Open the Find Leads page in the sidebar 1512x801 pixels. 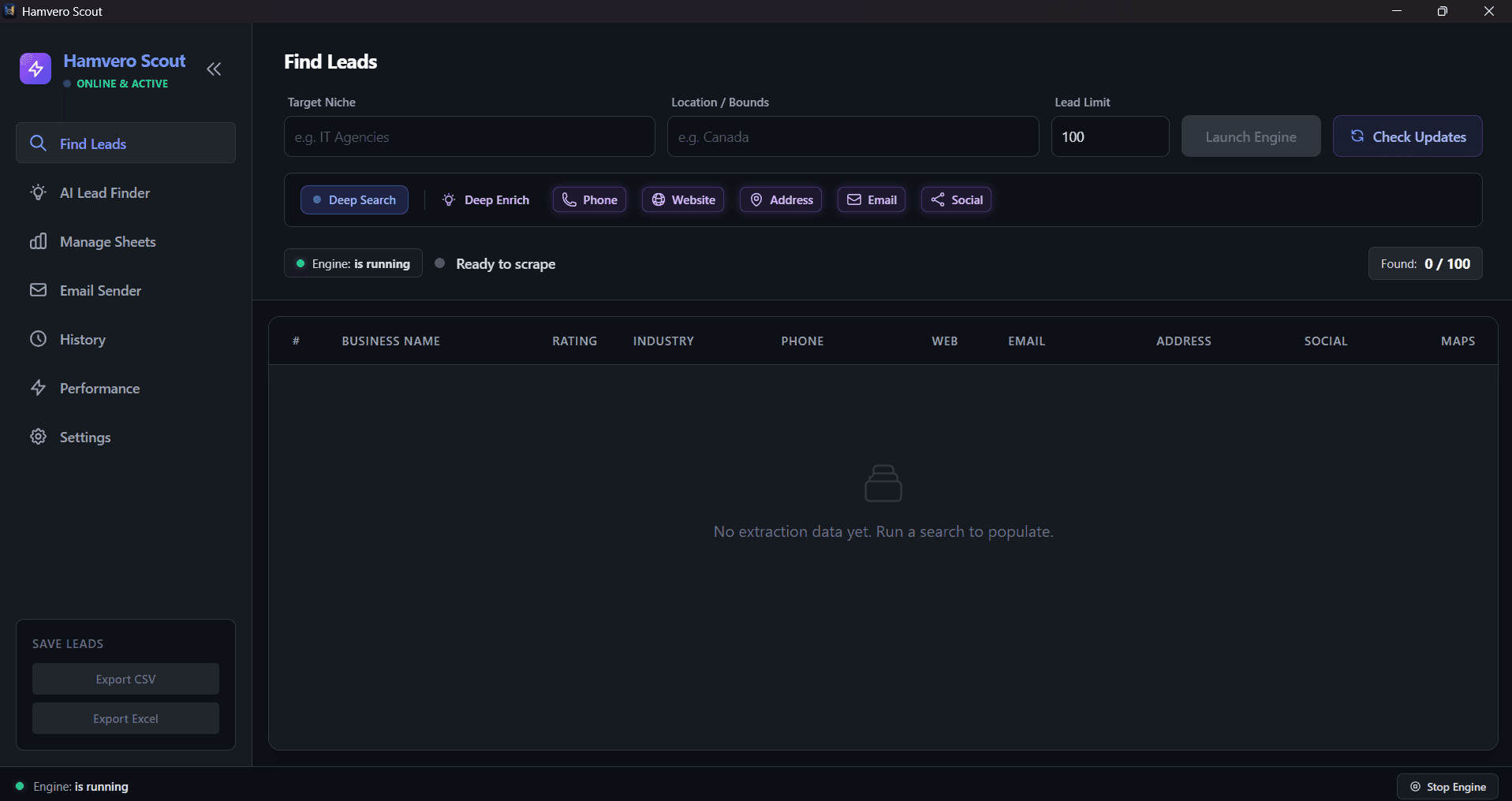tap(125, 143)
